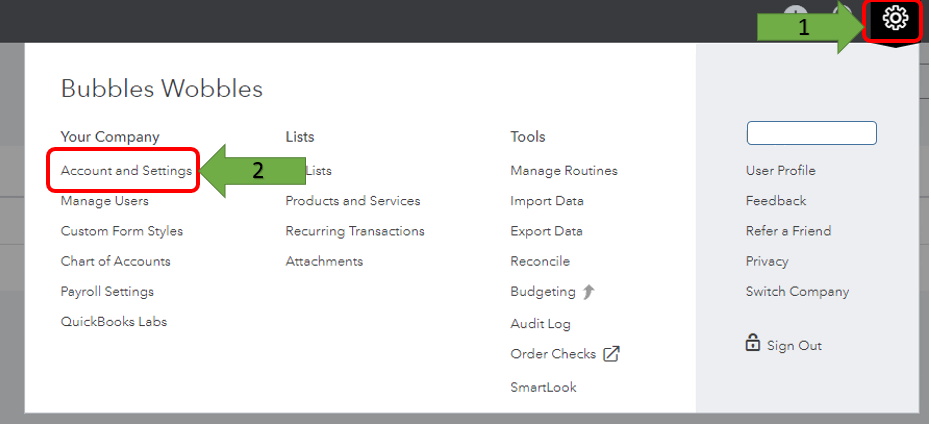Click the Bubbles Wobbles company name
Viewport: 931px width, 424px height.
point(162,88)
